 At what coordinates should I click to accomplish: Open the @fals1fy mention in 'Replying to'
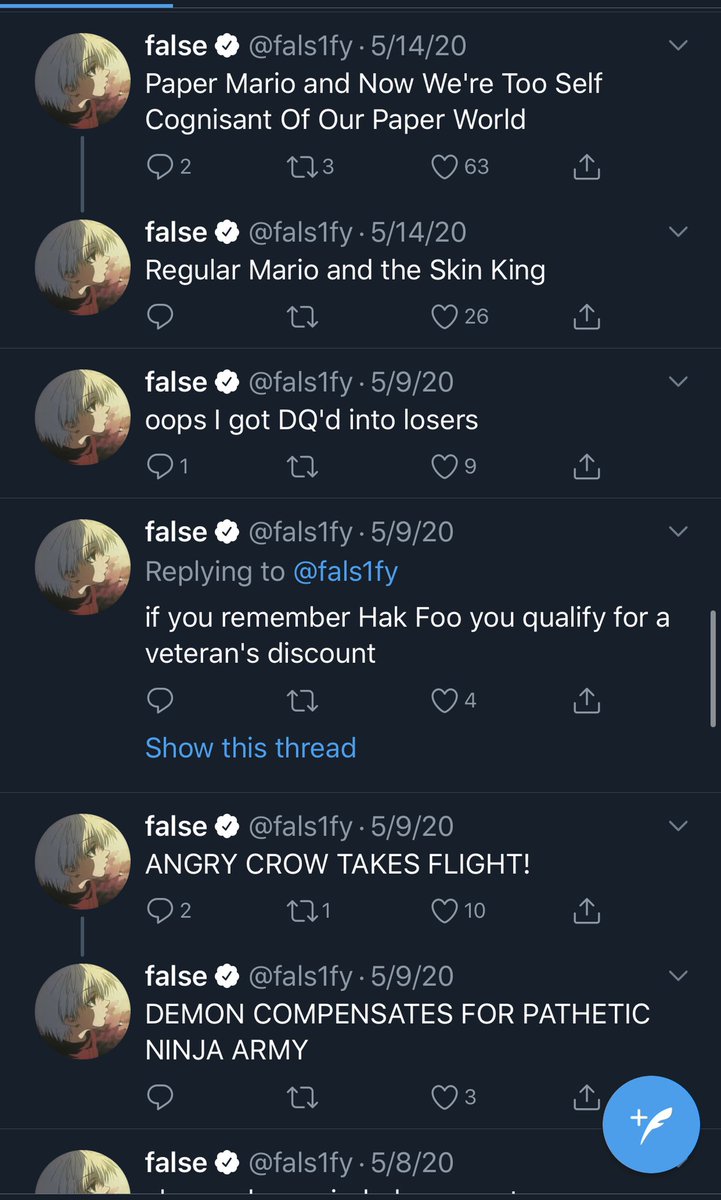pos(345,572)
